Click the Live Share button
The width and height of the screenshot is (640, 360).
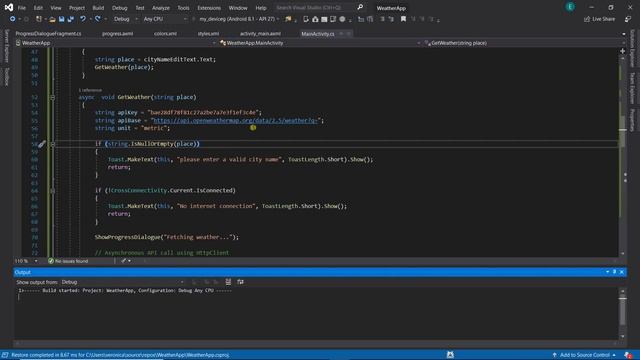pyautogui.click(x=600, y=19)
